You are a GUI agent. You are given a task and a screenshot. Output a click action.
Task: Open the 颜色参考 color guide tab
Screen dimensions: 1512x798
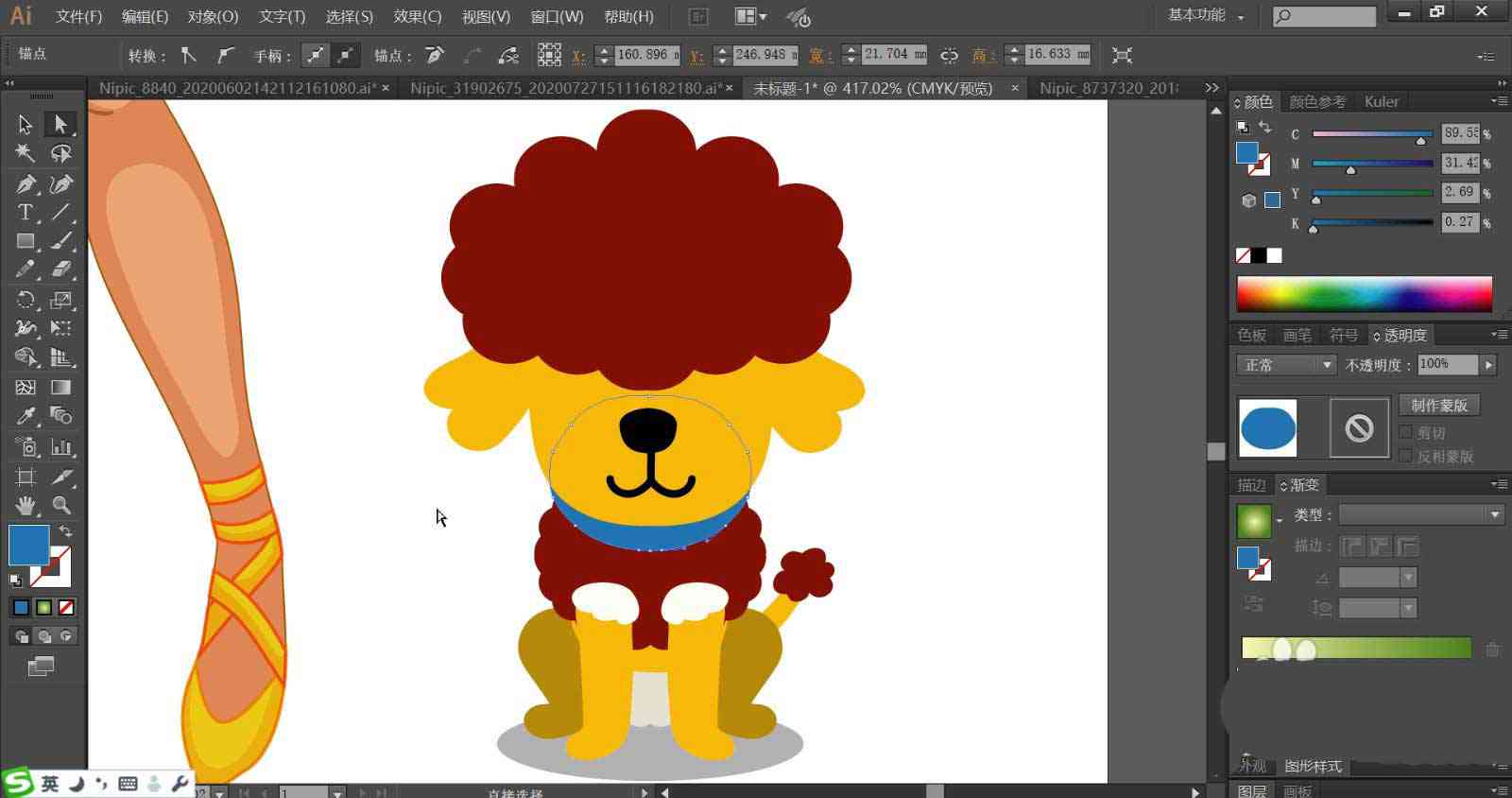[x=1317, y=101]
